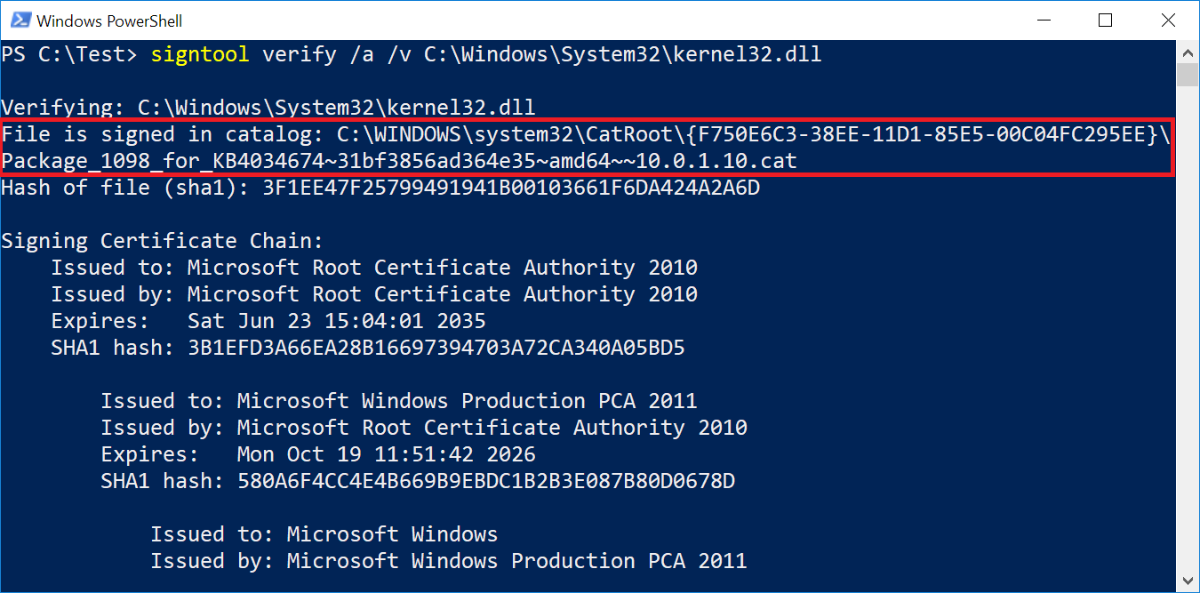Click the empty scrollbar track below the thumb

1188,350
